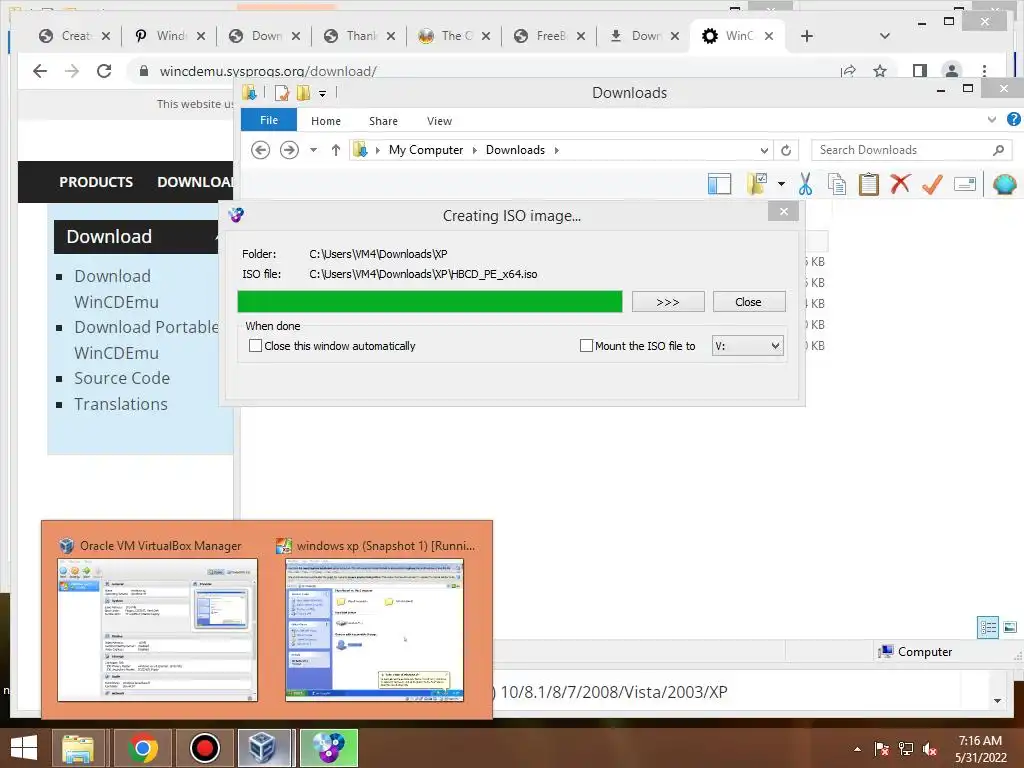Viewport: 1024px width, 768px height.
Task: Expand the address bar history dropdown
Action: (764, 150)
